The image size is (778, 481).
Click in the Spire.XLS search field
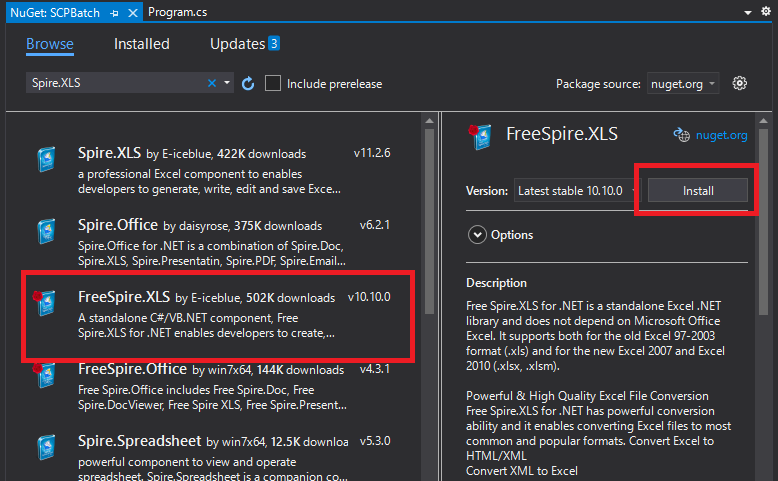(116, 83)
